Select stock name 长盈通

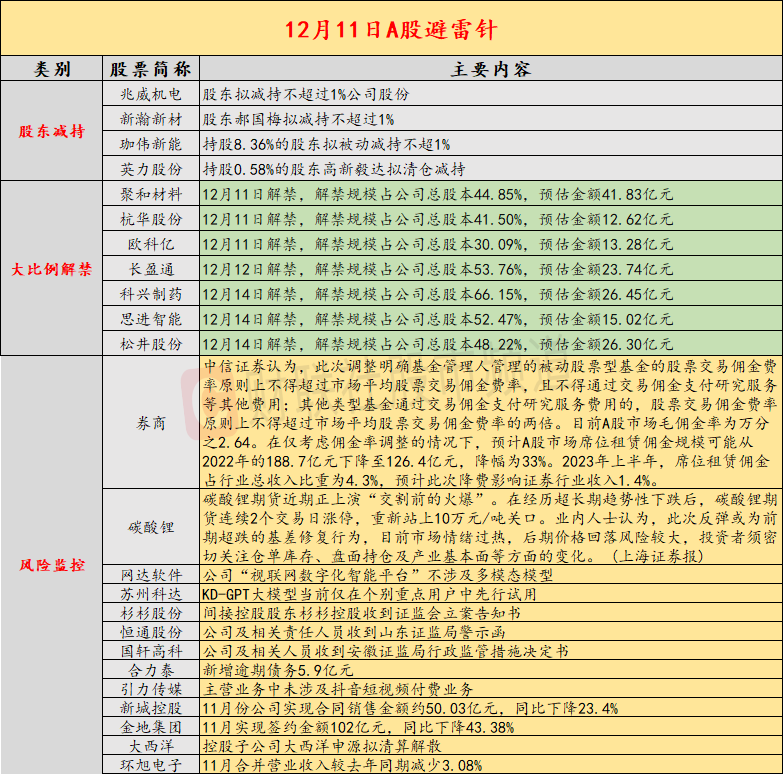point(151,269)
